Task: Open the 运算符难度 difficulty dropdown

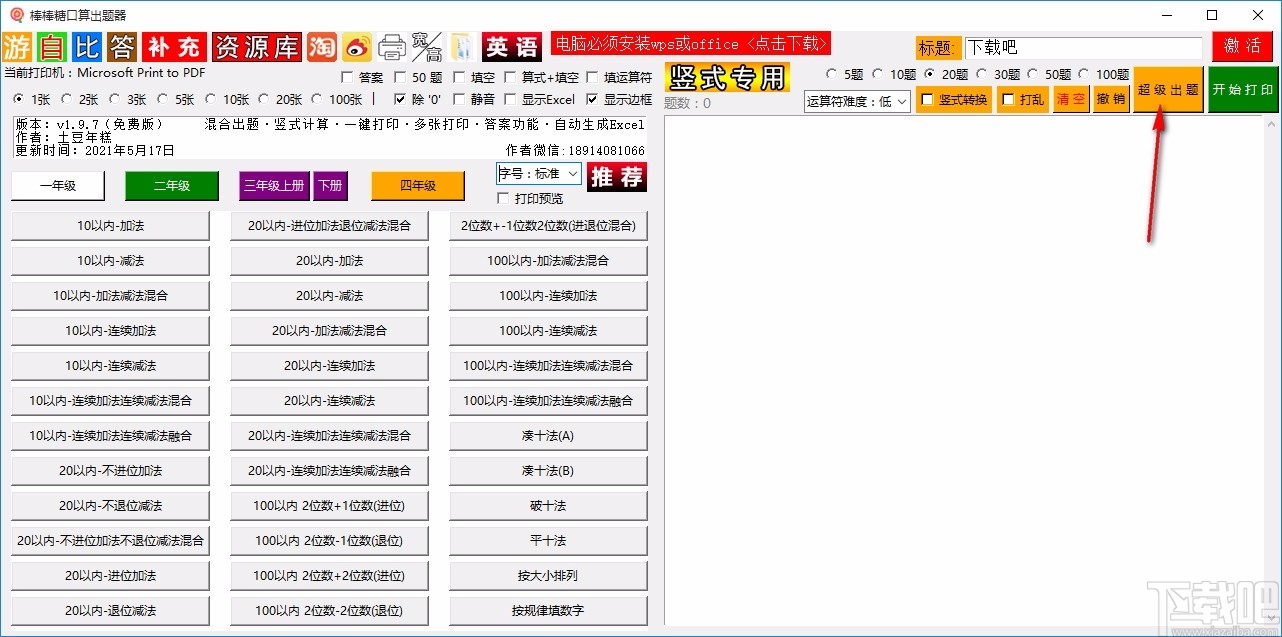Action: pos(856,100)
